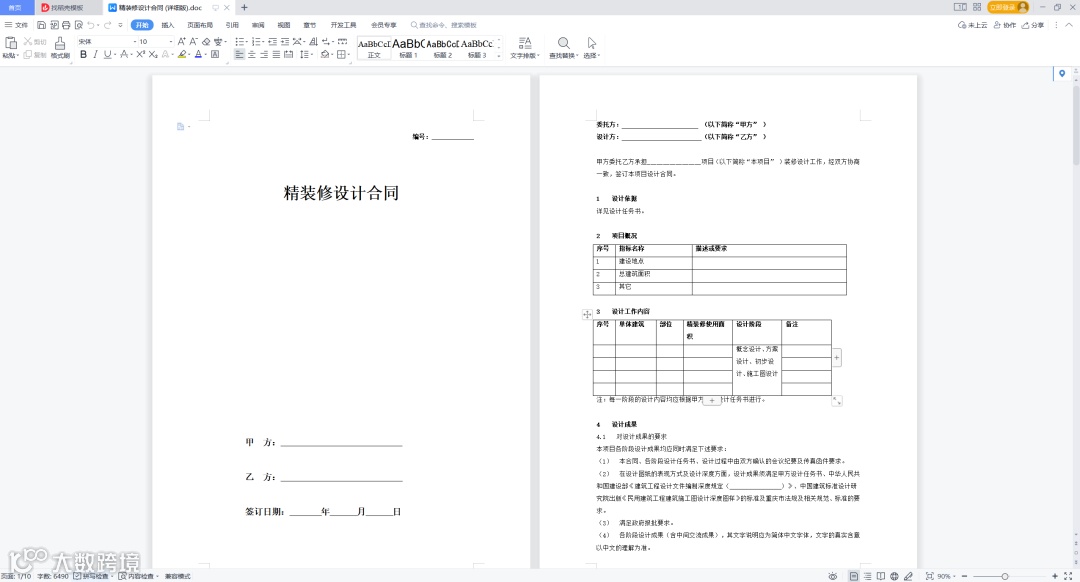Click the zoom slider handle
The image size is (1080, 582).
[x=1004, y=576]
